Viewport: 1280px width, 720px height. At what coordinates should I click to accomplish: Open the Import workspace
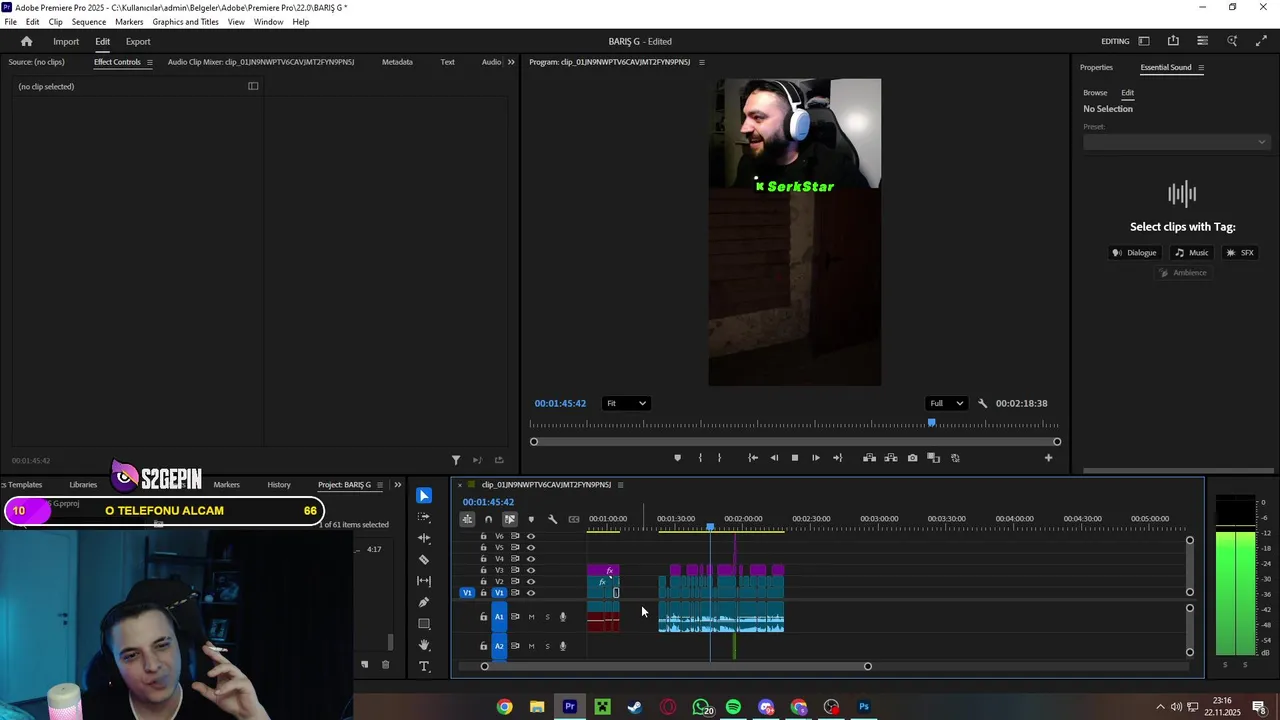(x=66, y=42)
